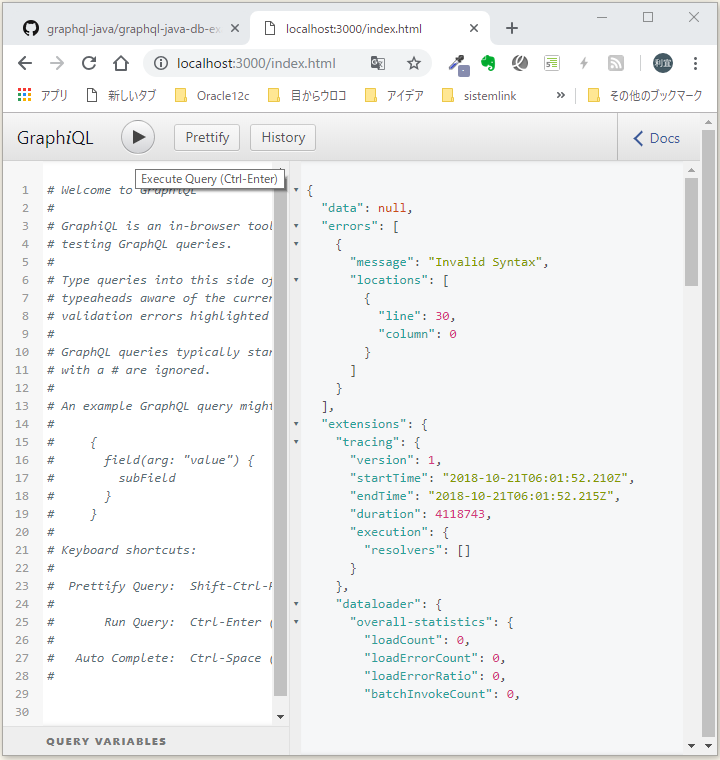This screenshot has height=760, width=720.
Task: Click the gray leaf-circle extension icon
Action: (520, 63)
